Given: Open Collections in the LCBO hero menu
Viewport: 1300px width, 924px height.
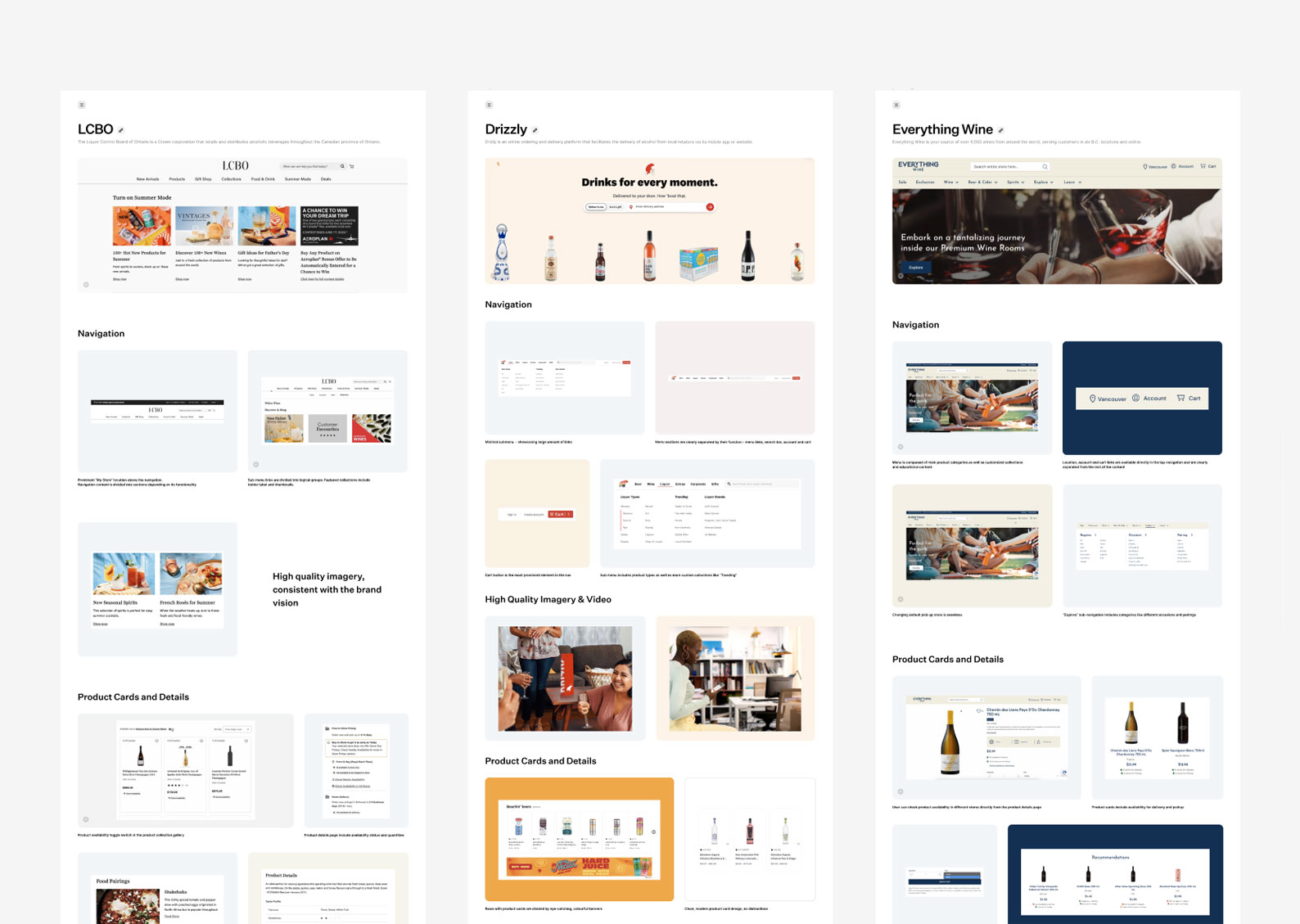Looking at the screenshot, I should click(232, 179).
